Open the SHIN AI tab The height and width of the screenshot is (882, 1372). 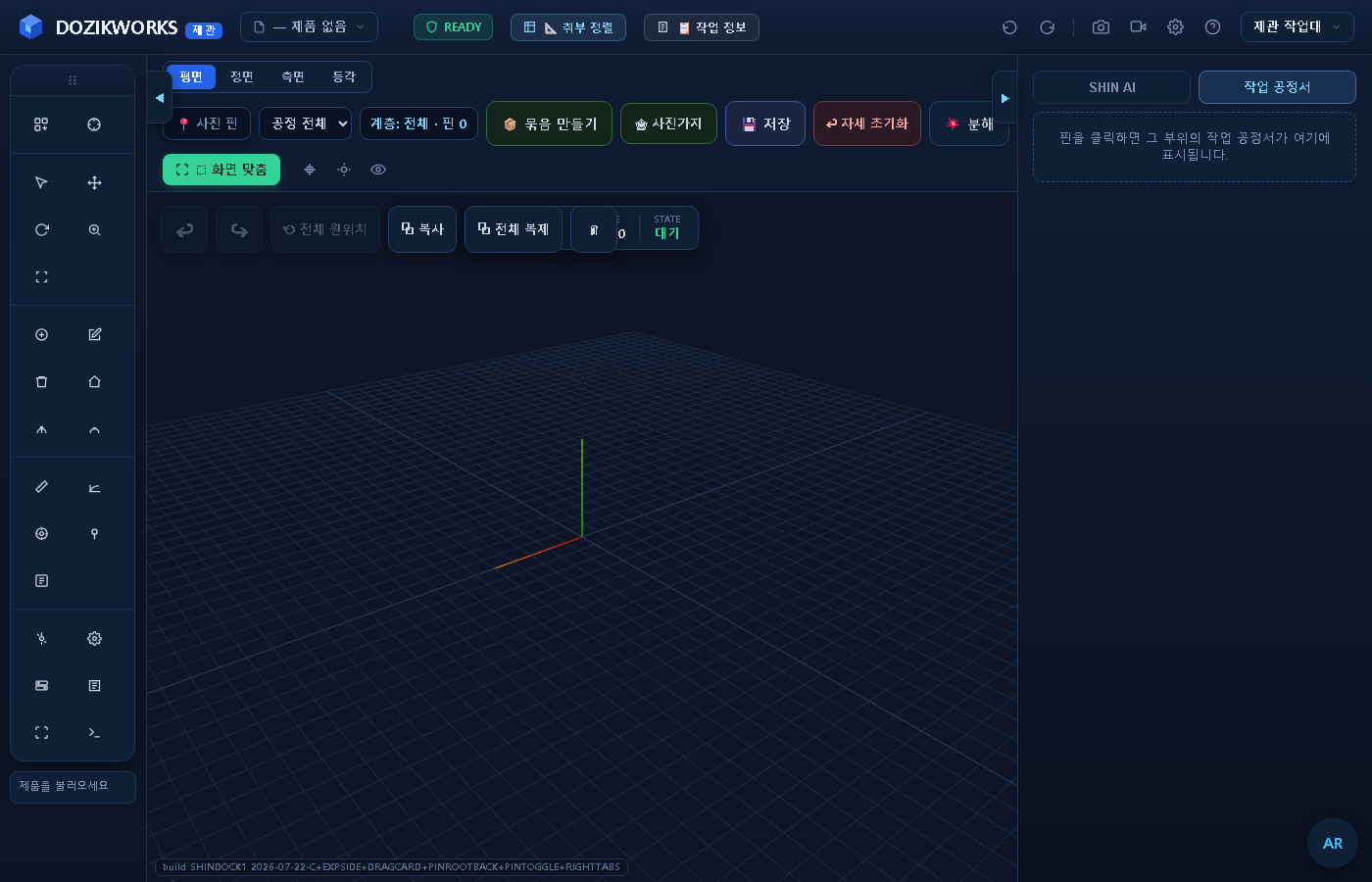tap(1112, 87)
